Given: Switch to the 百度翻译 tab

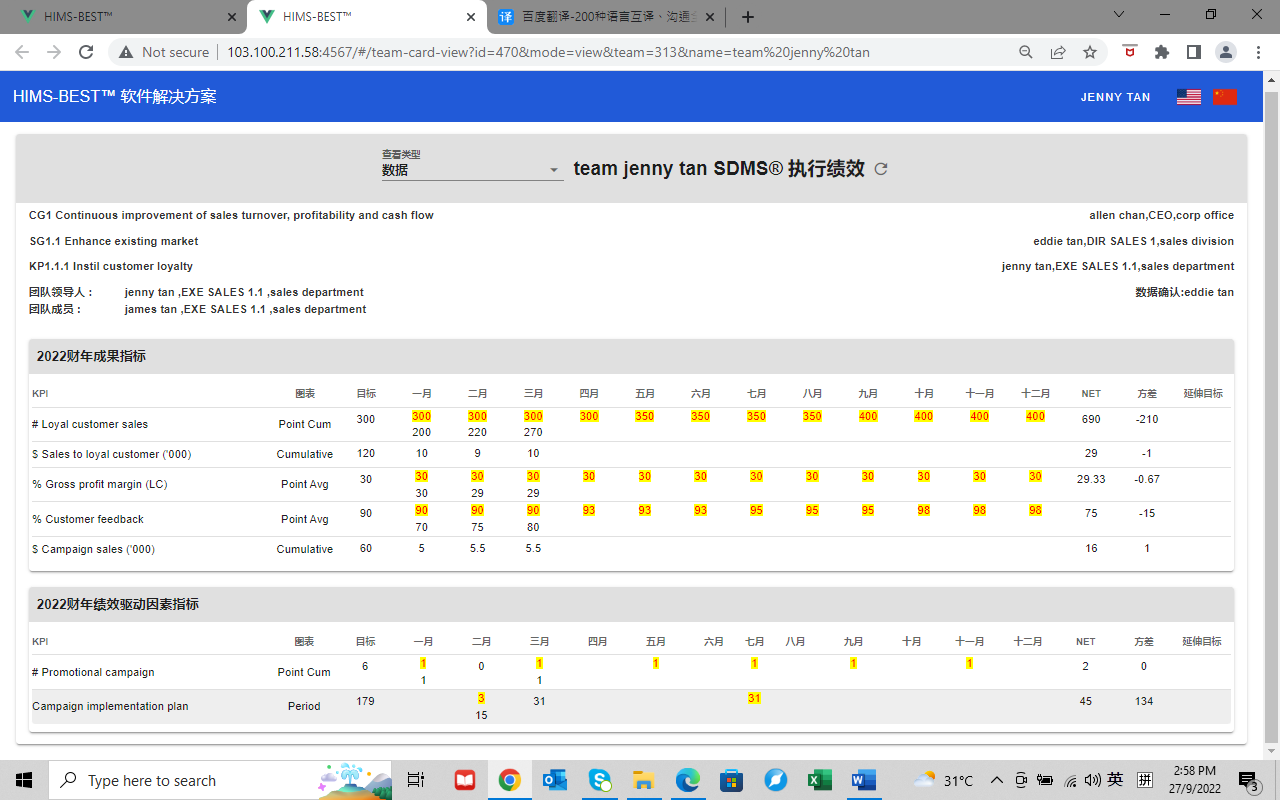Looking at the screenshot, I should click(603, 17).
